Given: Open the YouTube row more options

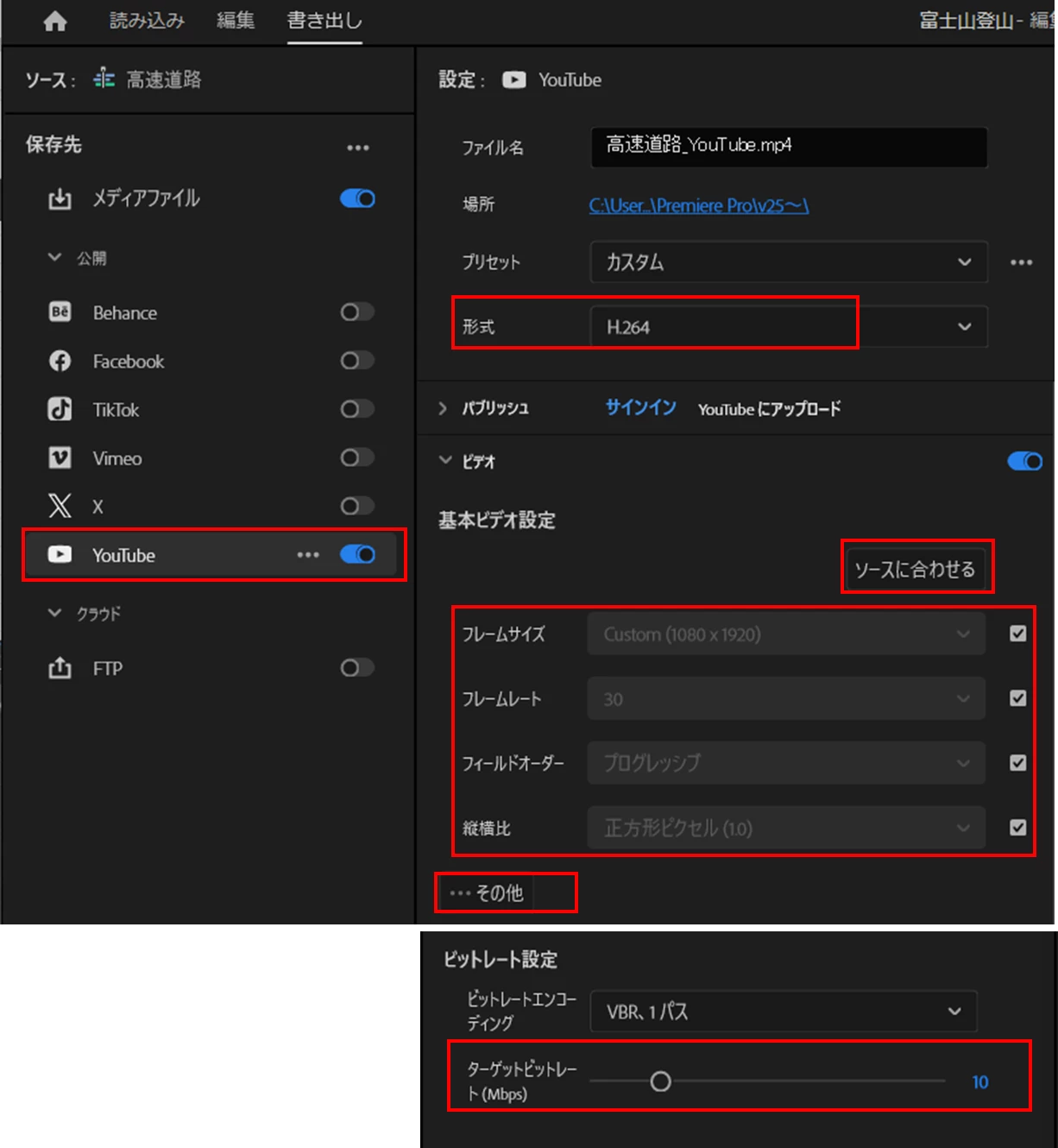Looking at the screenshot, I should point(308,554).
